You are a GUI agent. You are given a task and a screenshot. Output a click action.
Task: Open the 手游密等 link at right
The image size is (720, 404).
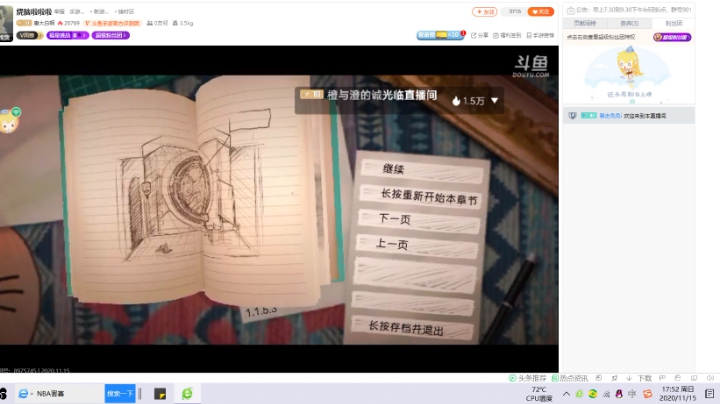pos(540,35)
